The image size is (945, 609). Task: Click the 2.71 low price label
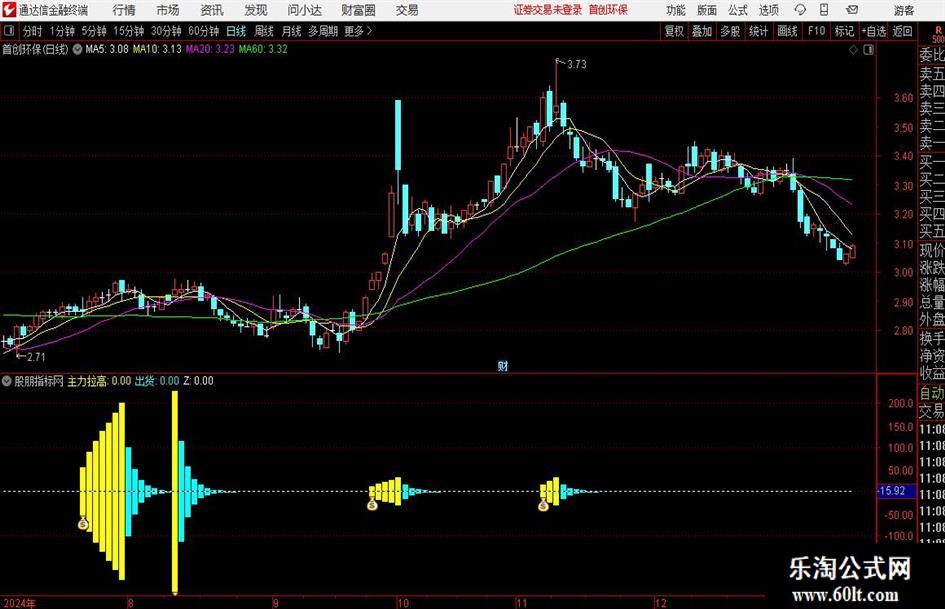(36, 357)
